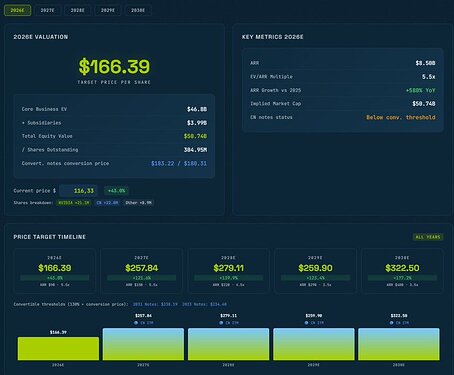This screenshot has height=375, width=454.
Task: Click the 2027E bar in the chart
Action: tap(143, 344)
